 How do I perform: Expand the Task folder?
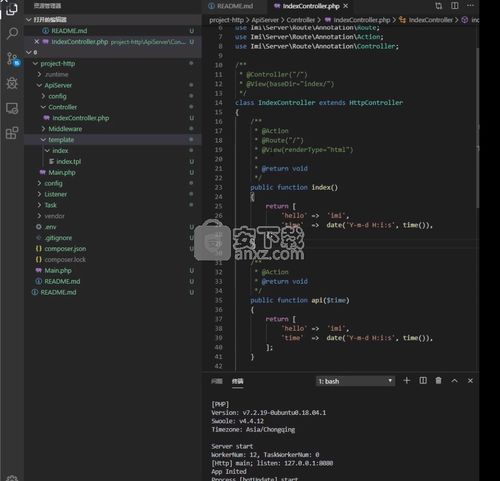pos(113,205)
